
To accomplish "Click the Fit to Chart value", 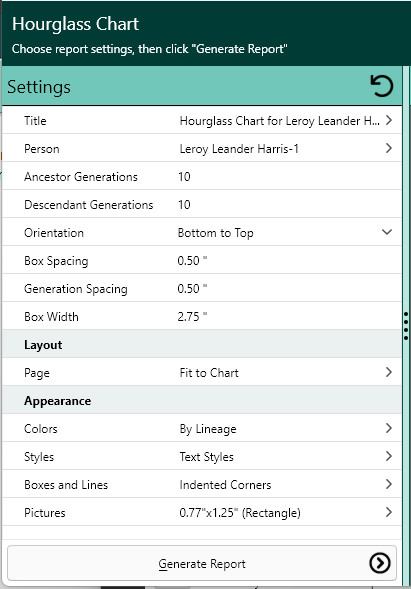I will 209,373.
